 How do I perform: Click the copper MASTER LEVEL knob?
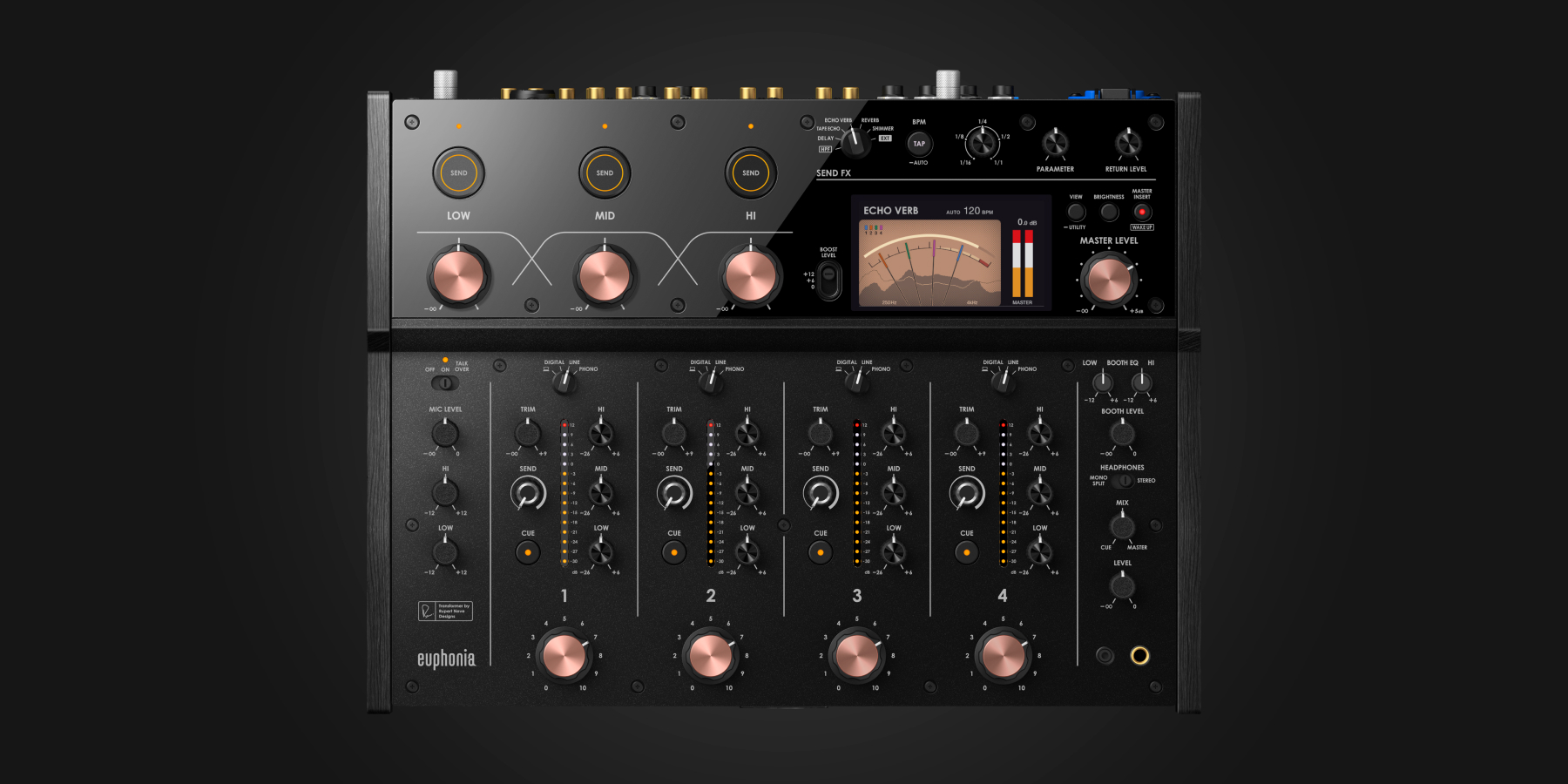(1109, 280)
